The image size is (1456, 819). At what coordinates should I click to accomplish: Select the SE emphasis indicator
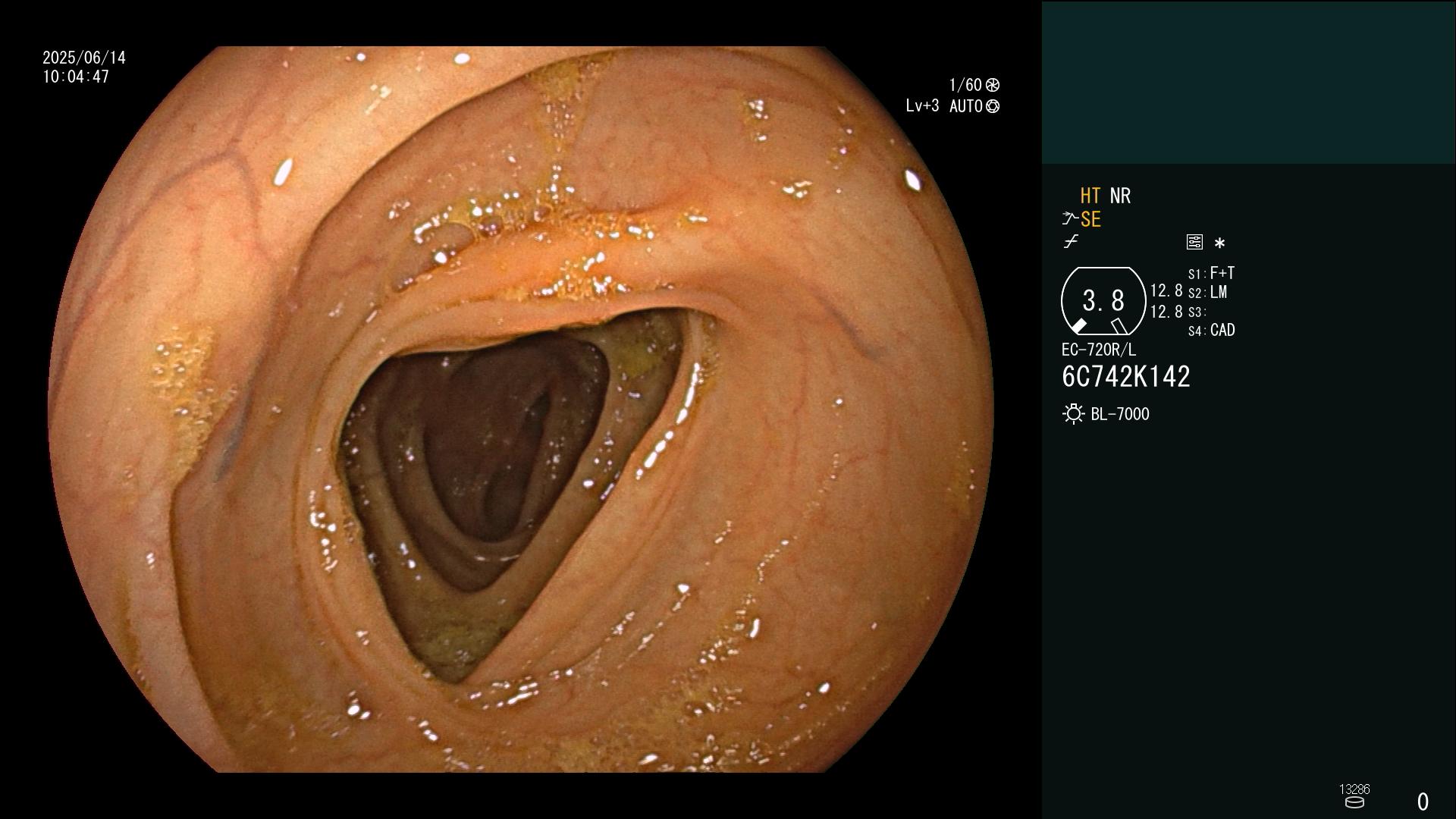[x=1090, y=219]
